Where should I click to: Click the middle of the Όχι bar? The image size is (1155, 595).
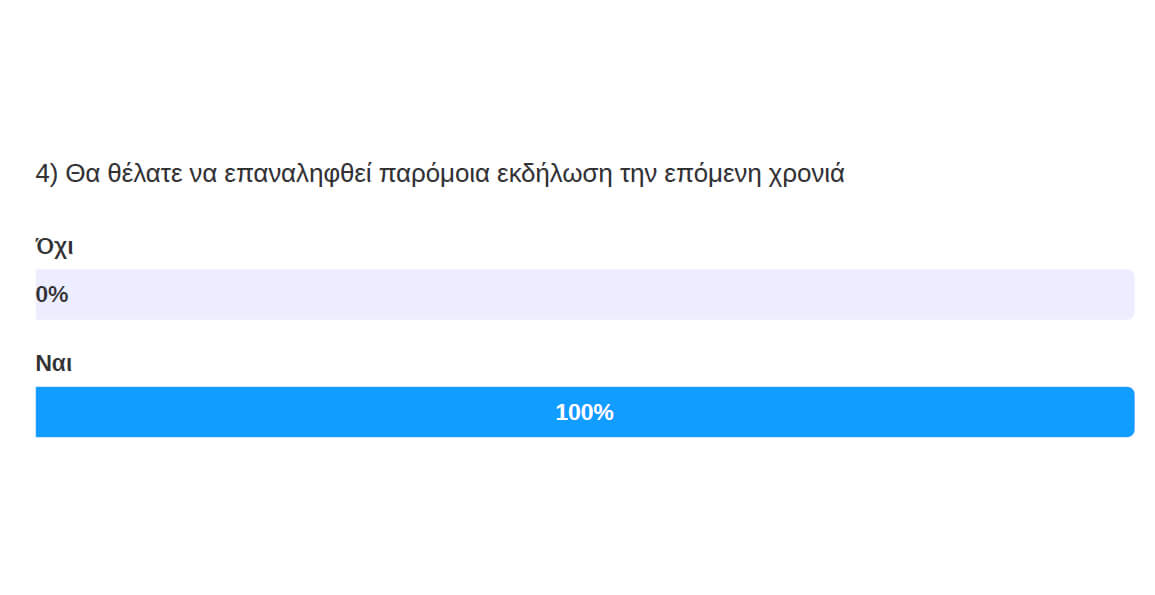(585, 295)
